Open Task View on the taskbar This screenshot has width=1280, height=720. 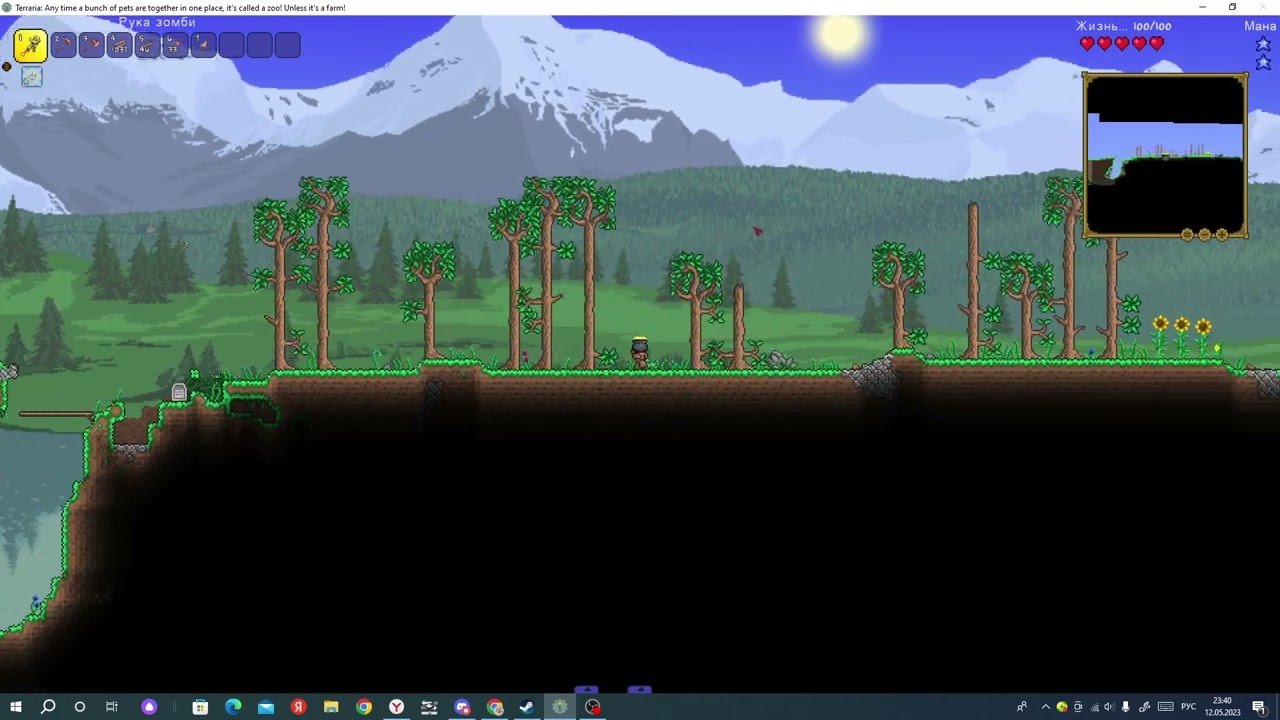click(x=112, y=707)
